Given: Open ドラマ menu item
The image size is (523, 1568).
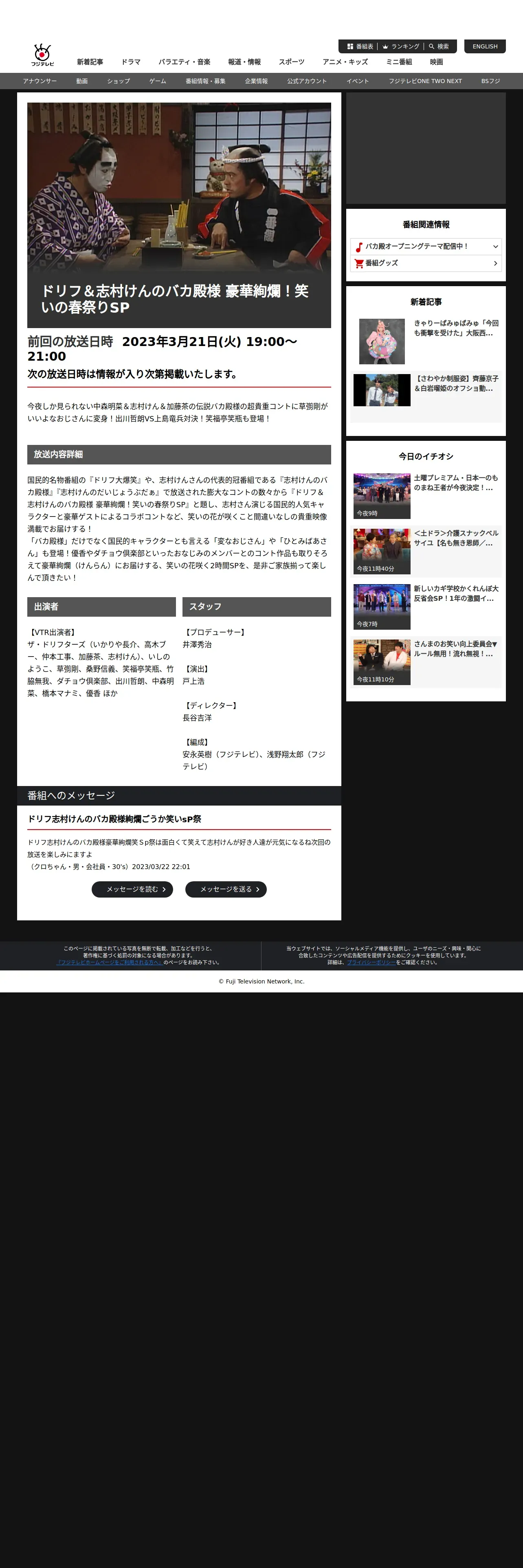Looking at the screenshot, I should pyautogui.click(x=131, y=62).
